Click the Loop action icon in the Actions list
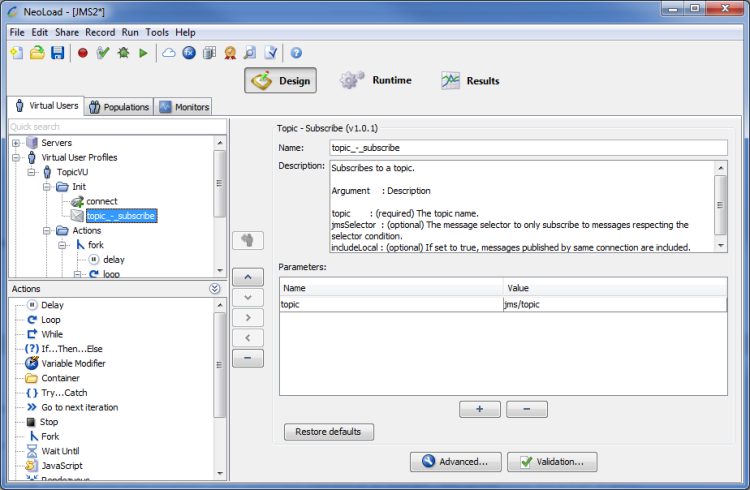This screenshot has height=490, width=750. (x=32, y=320)
